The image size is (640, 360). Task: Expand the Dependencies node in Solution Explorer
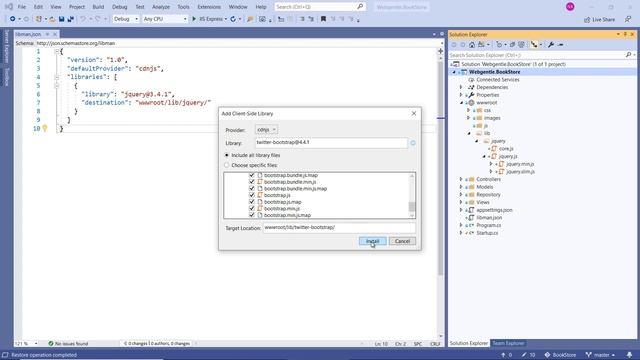coord(461,87)
